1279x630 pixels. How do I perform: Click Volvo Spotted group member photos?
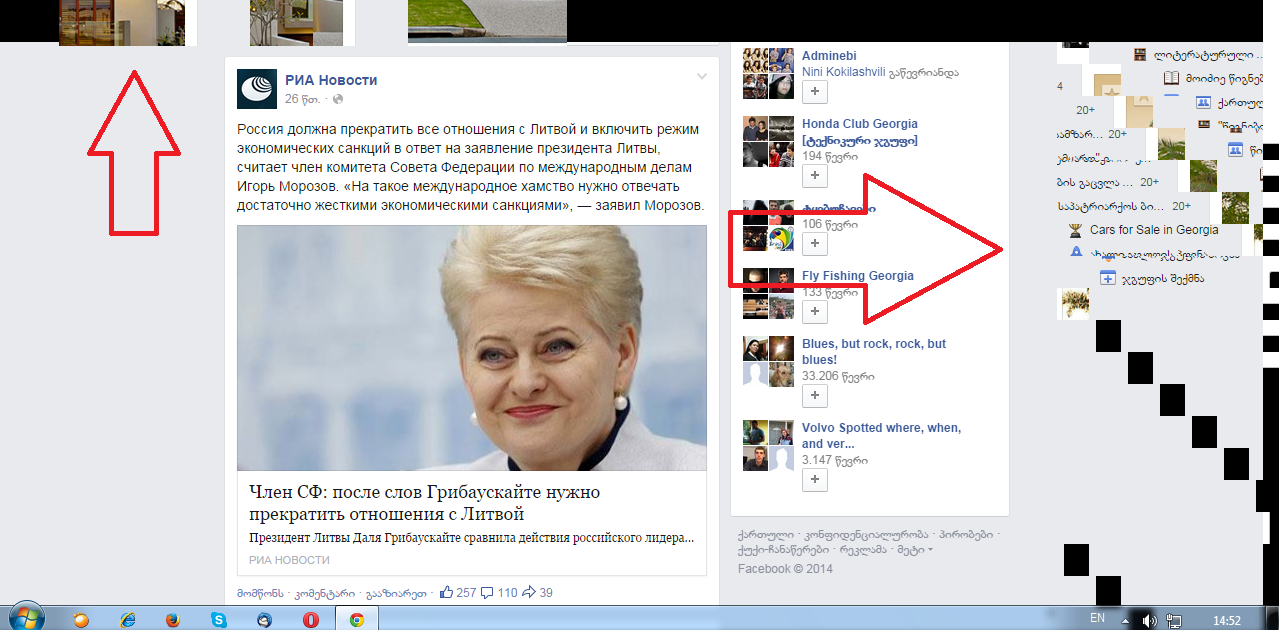click(769, 445)
